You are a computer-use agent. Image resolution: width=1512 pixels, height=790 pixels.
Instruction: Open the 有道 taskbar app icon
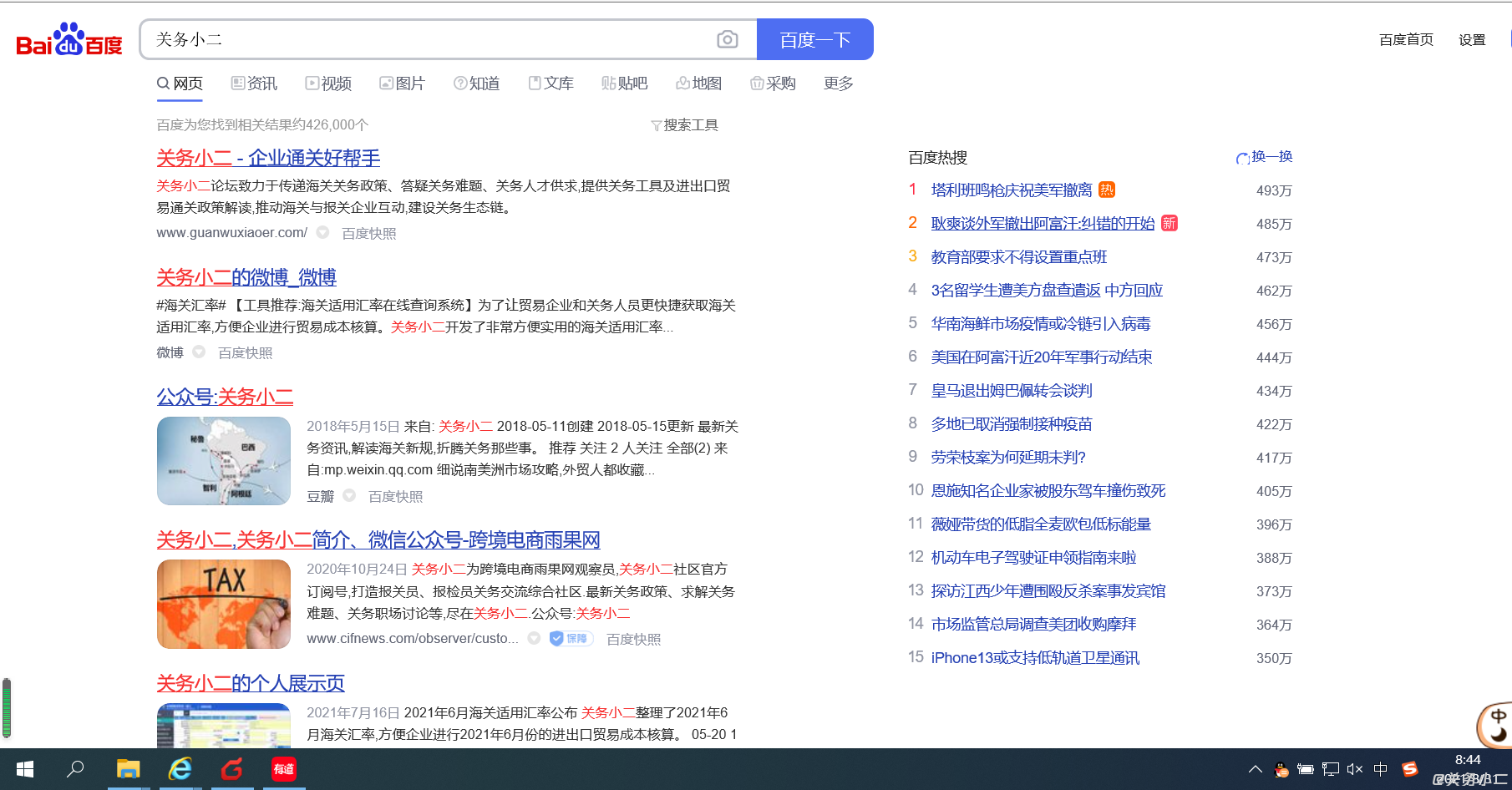[x=284, y=769]
